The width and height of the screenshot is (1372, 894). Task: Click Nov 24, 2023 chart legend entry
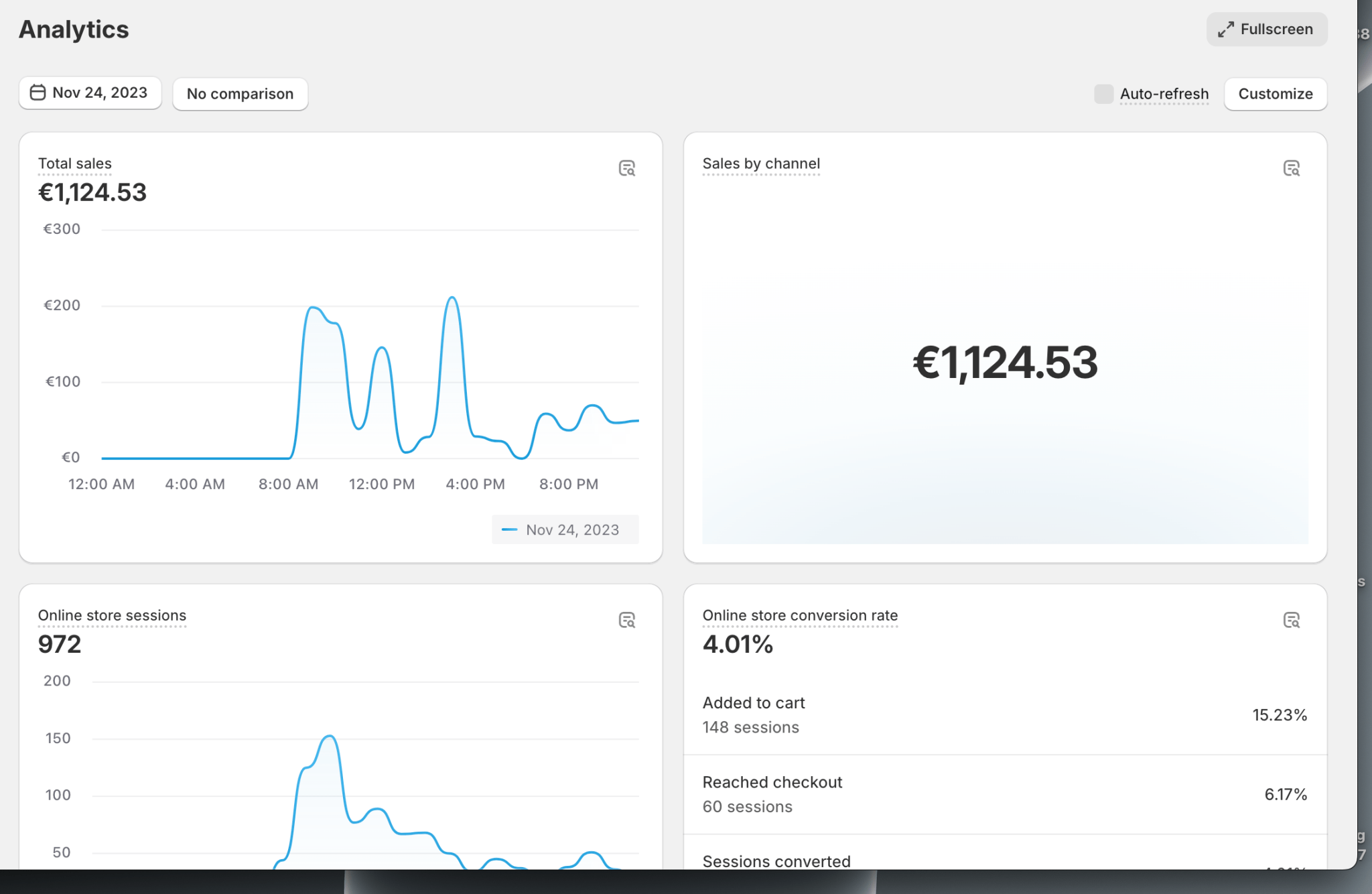coord(565,529)
